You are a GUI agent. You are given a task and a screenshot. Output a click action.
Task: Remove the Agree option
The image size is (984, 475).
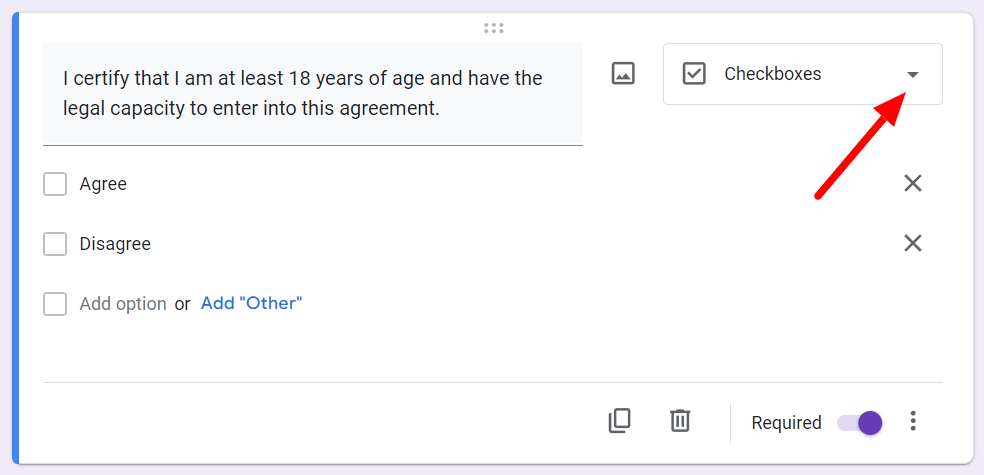(912, 183)
